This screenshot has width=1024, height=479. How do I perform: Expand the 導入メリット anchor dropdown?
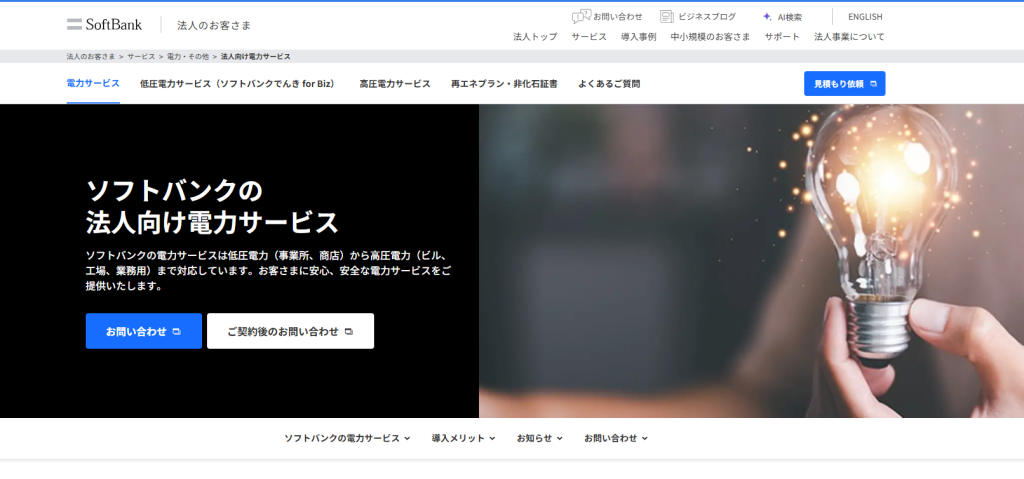click(x=463, y=438)
